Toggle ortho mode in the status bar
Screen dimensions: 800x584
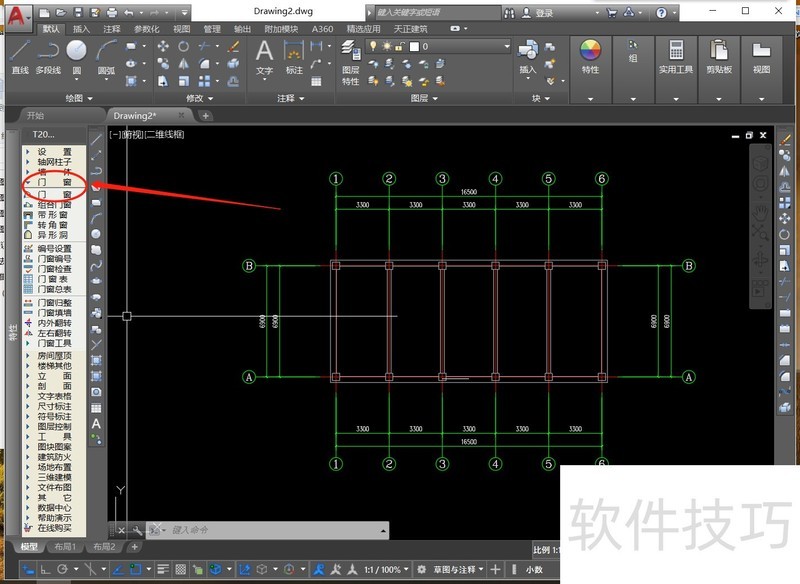click(x=45, y=570)
